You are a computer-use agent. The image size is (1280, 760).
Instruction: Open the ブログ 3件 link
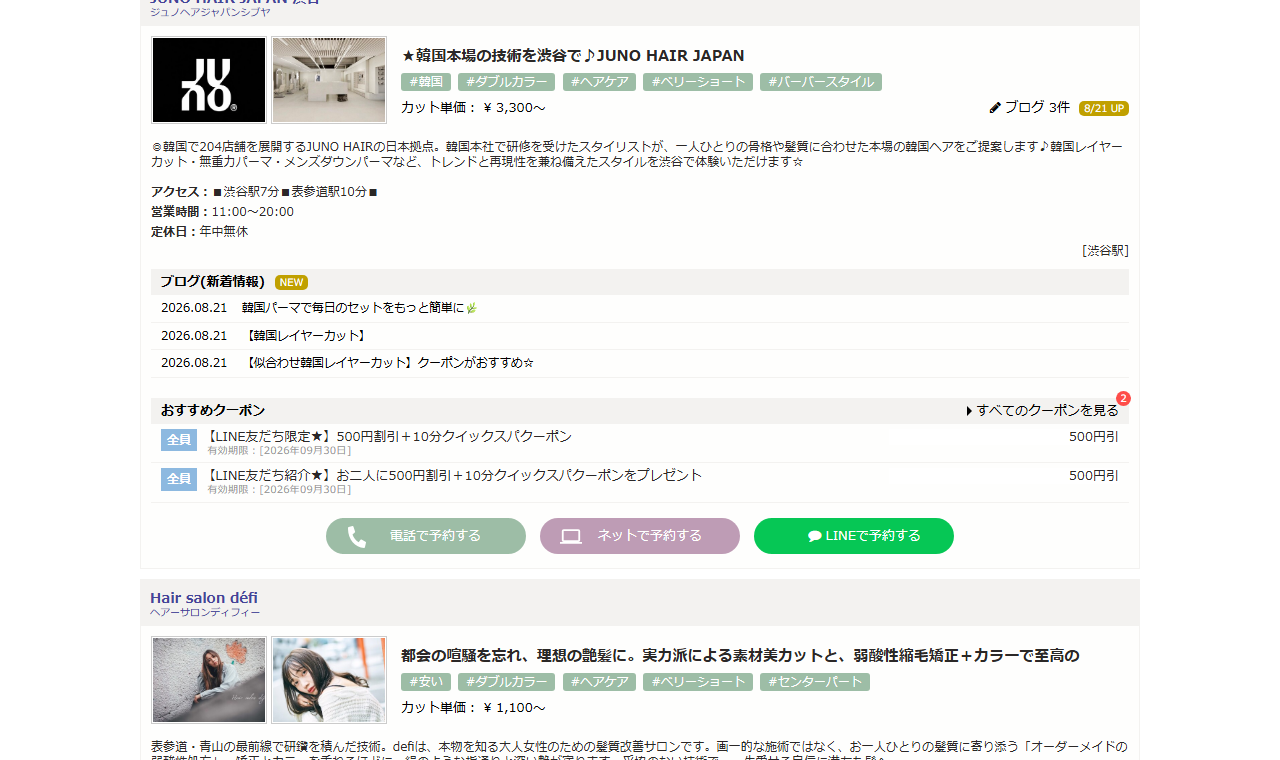1037,107
